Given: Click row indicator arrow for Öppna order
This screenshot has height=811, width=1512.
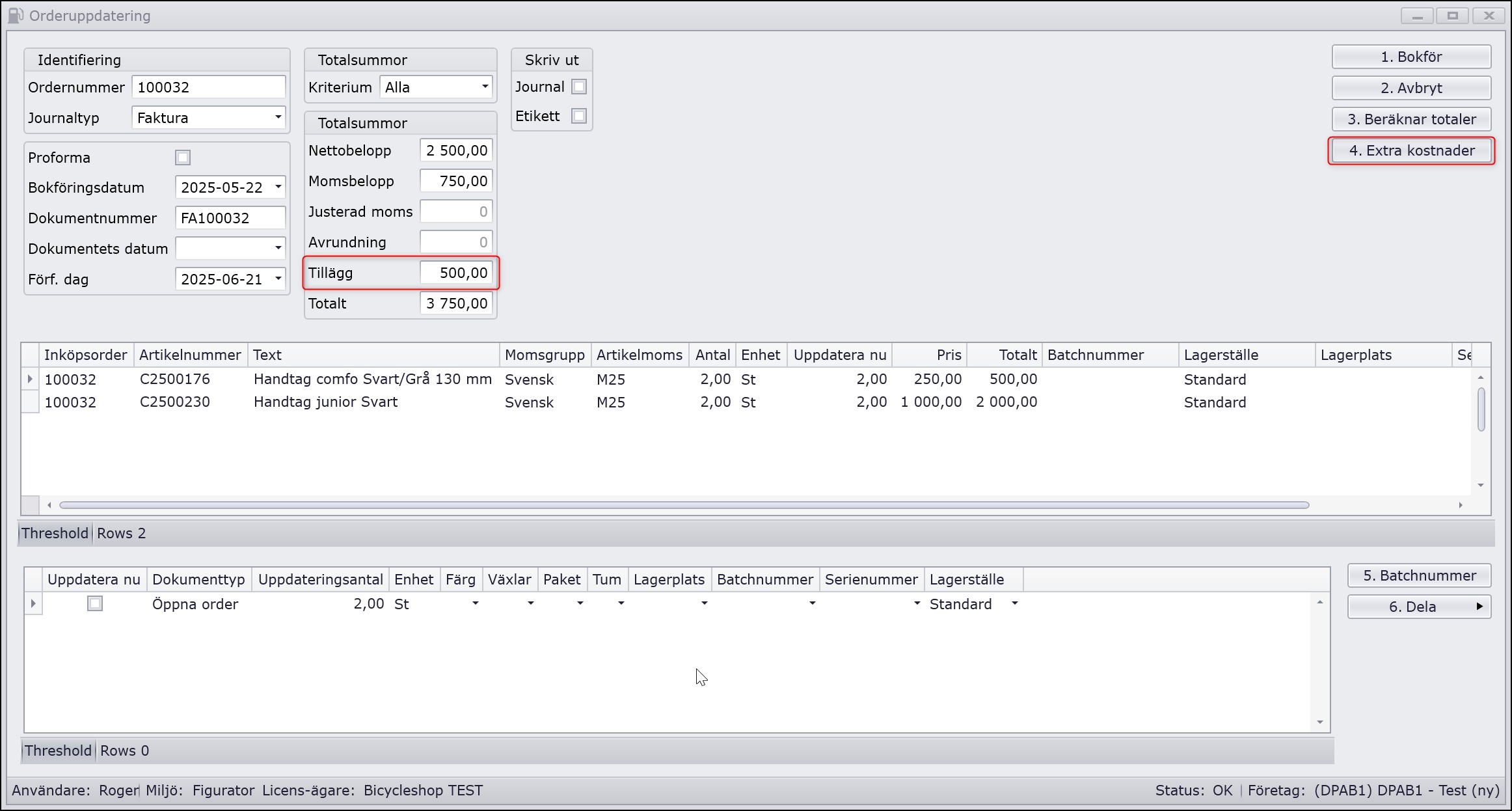Looking at the screenshot, I should (x=33, y=604).
